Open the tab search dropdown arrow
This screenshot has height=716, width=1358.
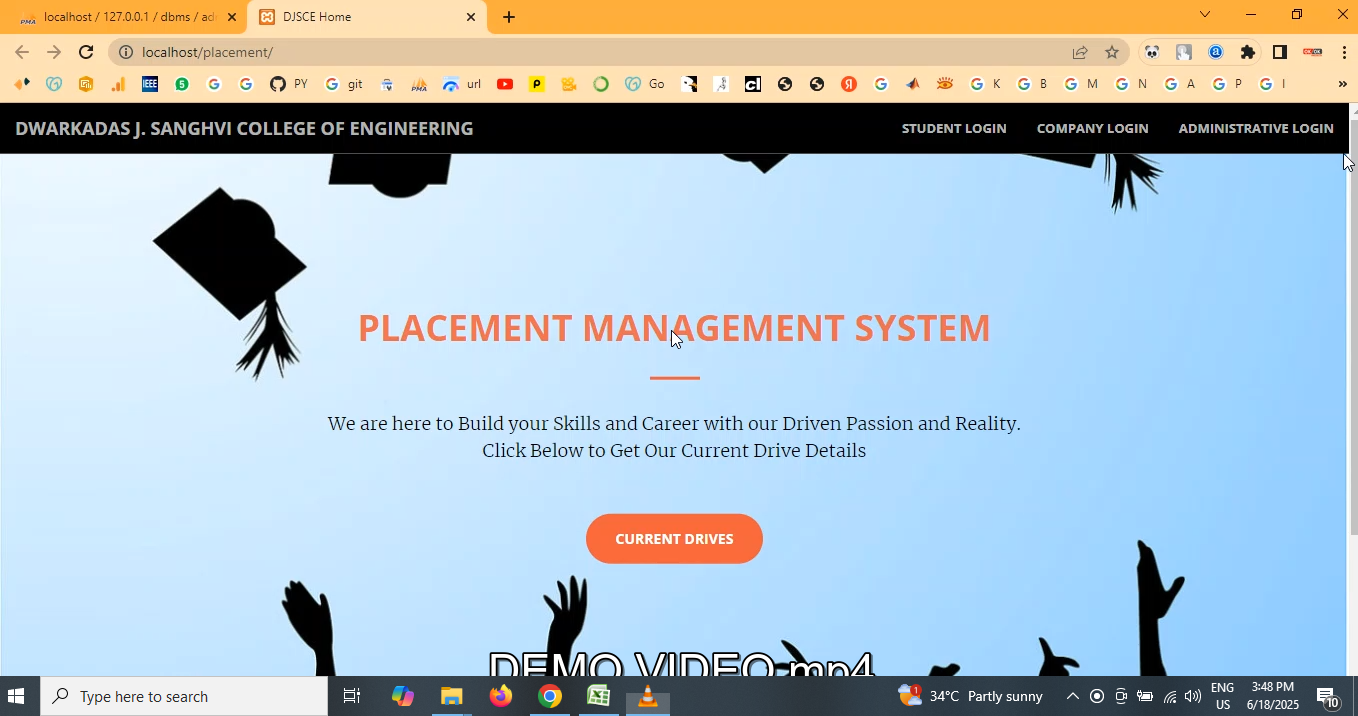[x=1205, y=14]
